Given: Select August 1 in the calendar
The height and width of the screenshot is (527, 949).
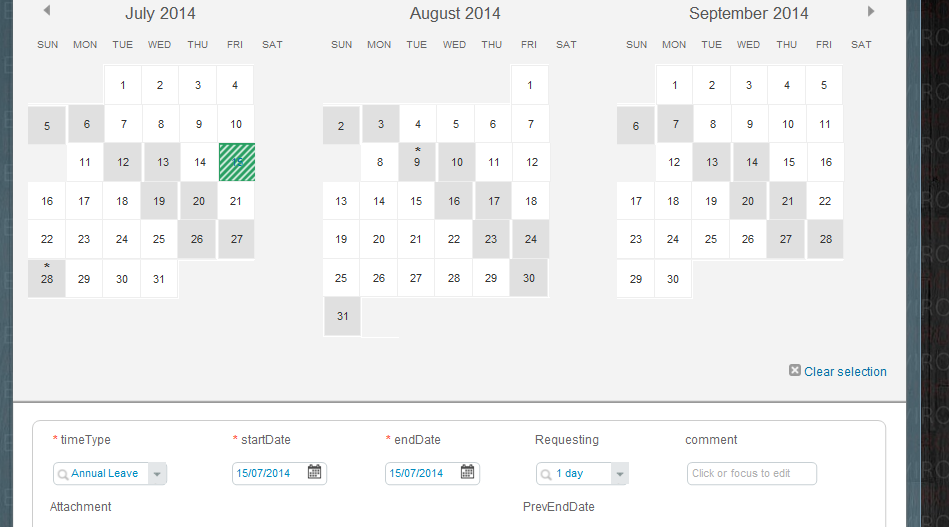Looking at the screenshot, I should click(x=530, y=85).
